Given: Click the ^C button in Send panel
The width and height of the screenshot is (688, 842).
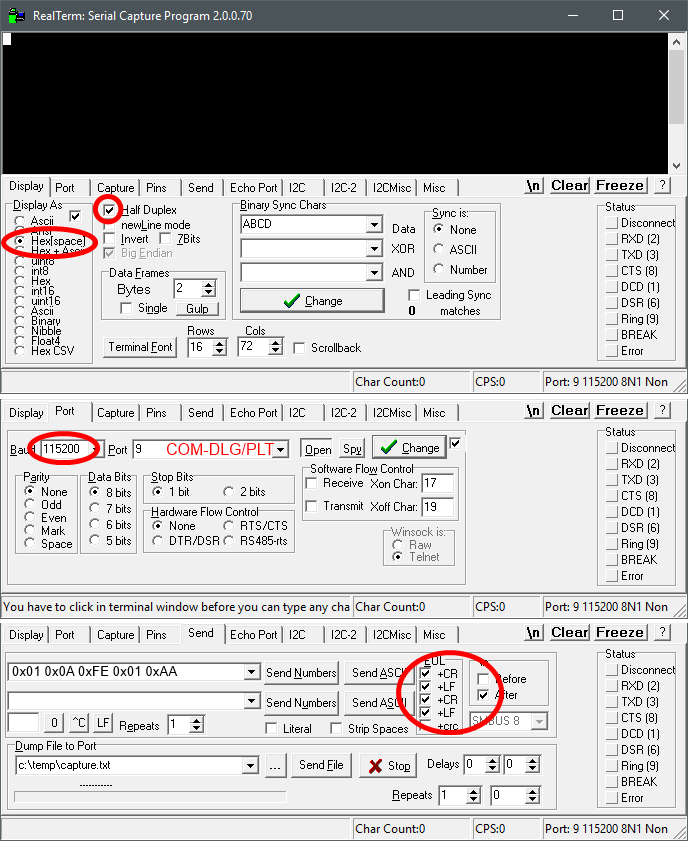Looking at the screenshot, I should point(79,723).
